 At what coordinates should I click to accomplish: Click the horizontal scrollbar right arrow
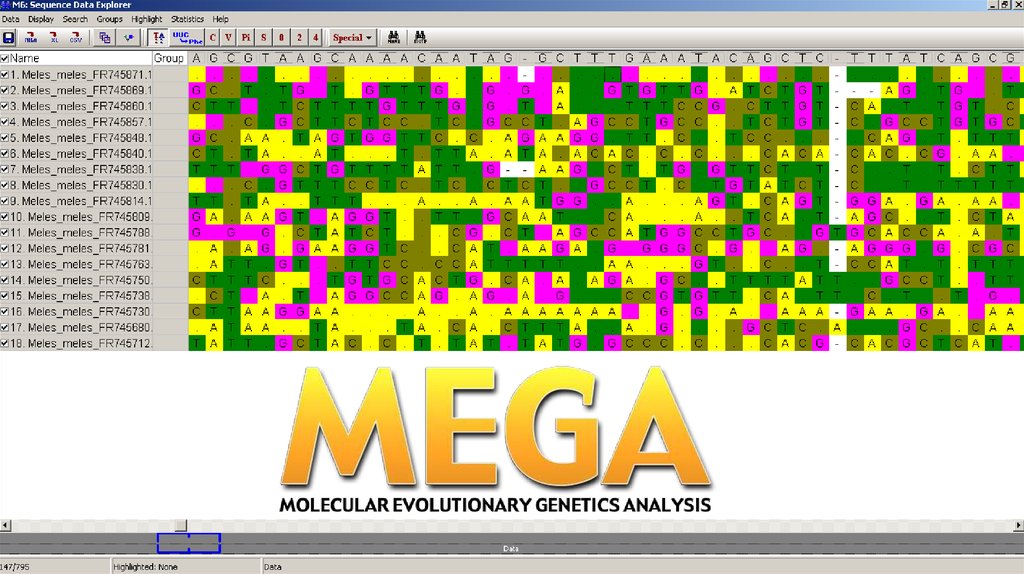pyautogui.click(x=1017, y=524)
